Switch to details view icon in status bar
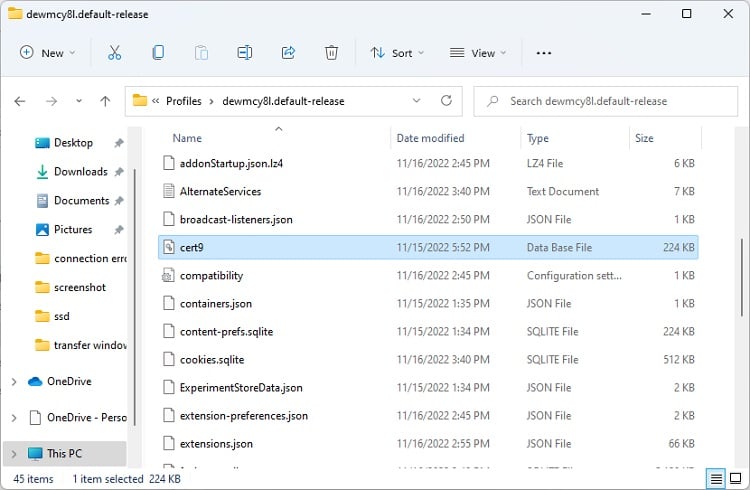The width and height of the screenshot is (750, 490). tap(716, 478)
